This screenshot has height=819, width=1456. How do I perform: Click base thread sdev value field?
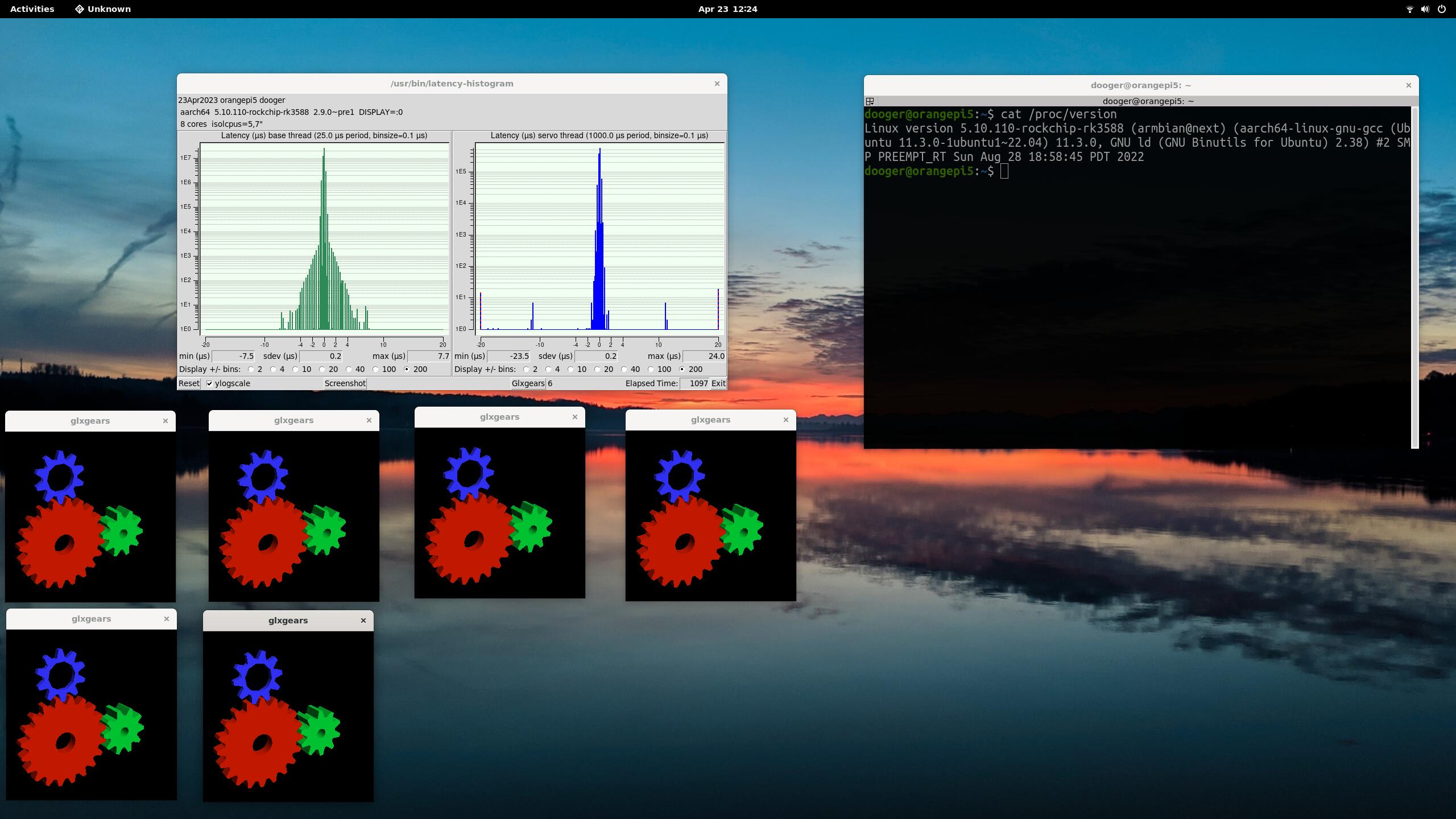coord(321,356)
